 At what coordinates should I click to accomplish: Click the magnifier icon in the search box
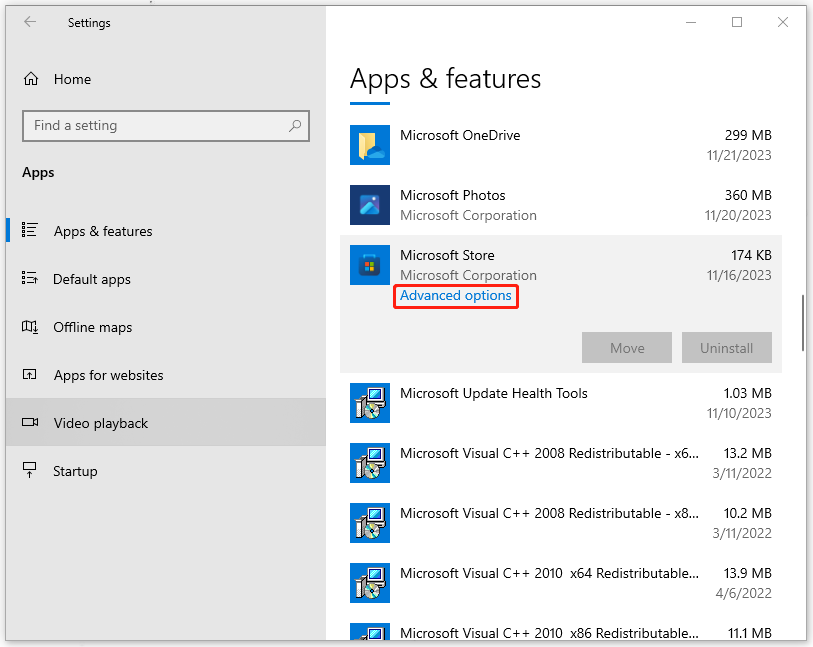(x=295, y=126)
